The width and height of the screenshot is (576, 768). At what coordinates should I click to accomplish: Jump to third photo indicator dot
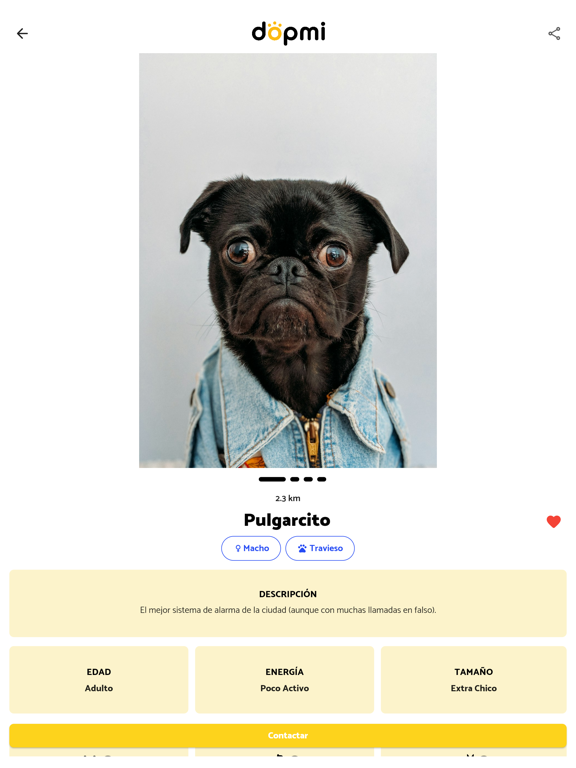[x=308, y=479]
